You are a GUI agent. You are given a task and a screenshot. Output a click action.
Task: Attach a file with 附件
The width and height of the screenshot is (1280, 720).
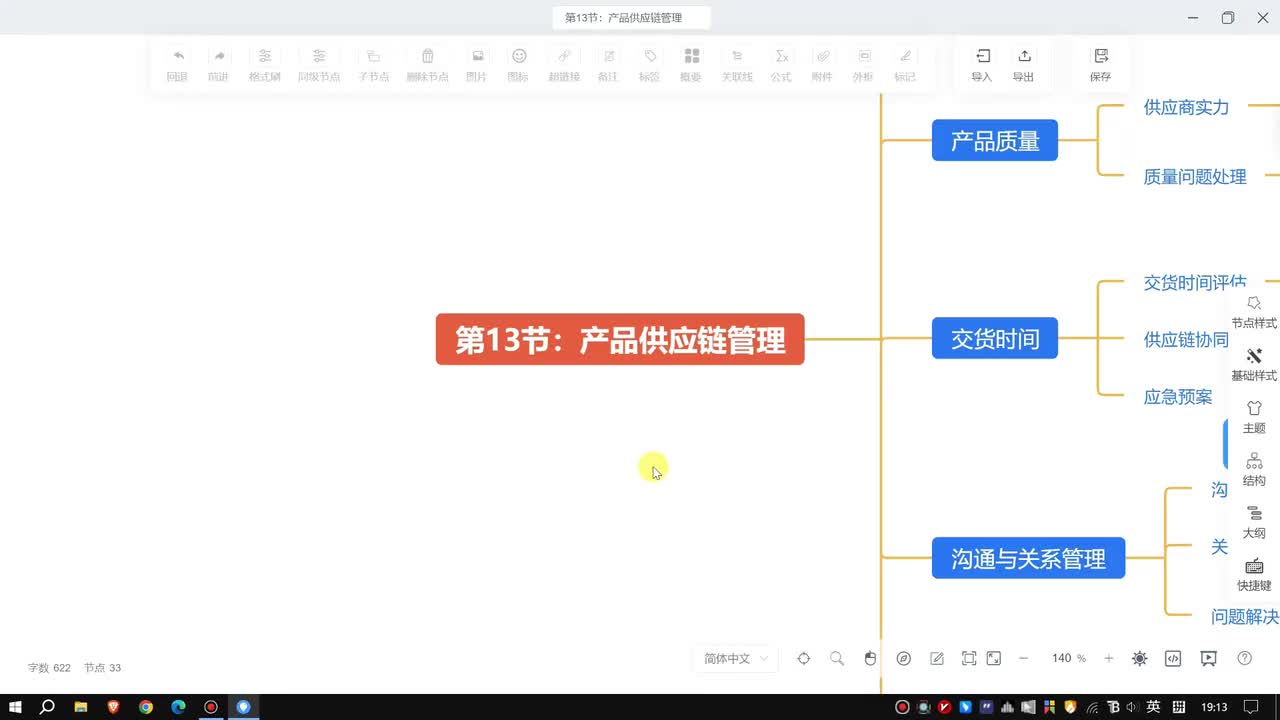822,64
